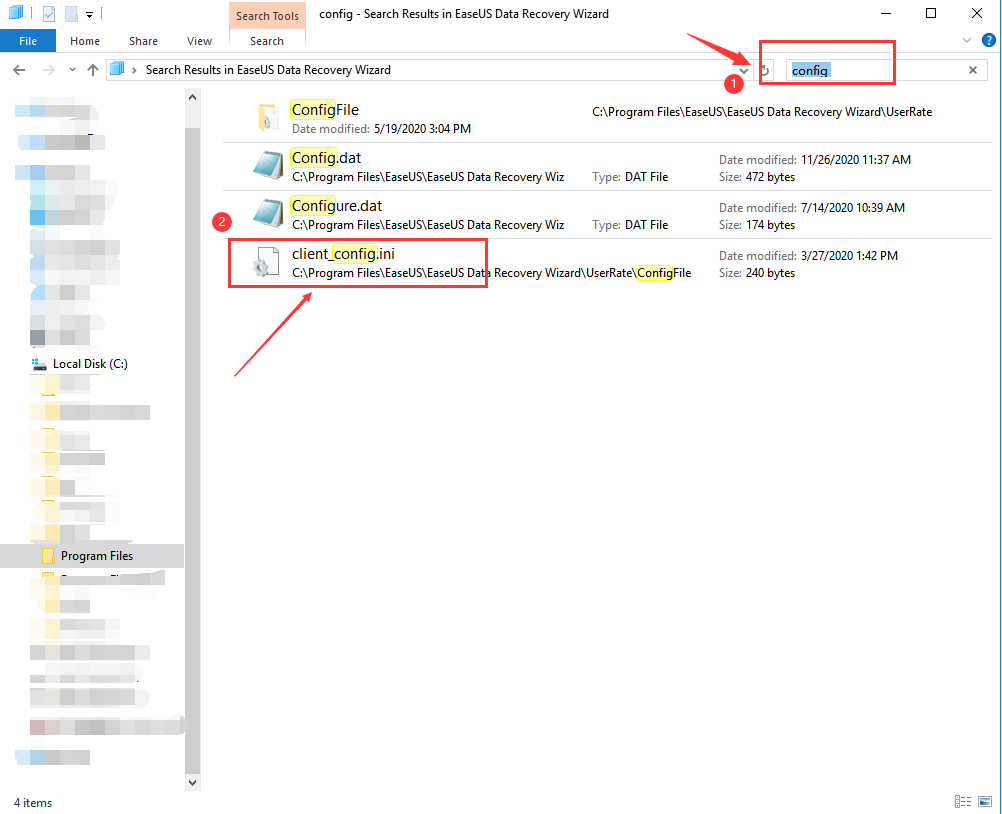This screenshot has height=814, width=1002.
Task: Open the recent locations dropdown
Action: click(x=72, y=70)
